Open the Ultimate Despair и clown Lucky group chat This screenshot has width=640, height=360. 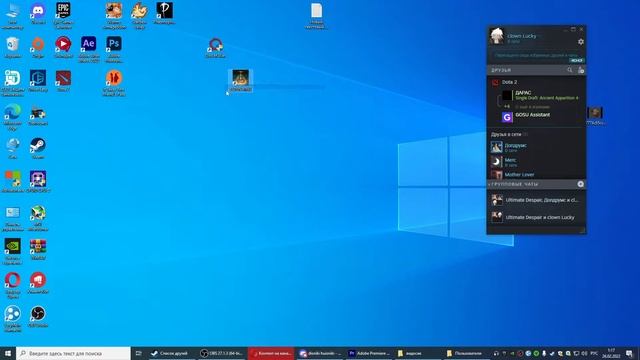(x=536, y=217)
